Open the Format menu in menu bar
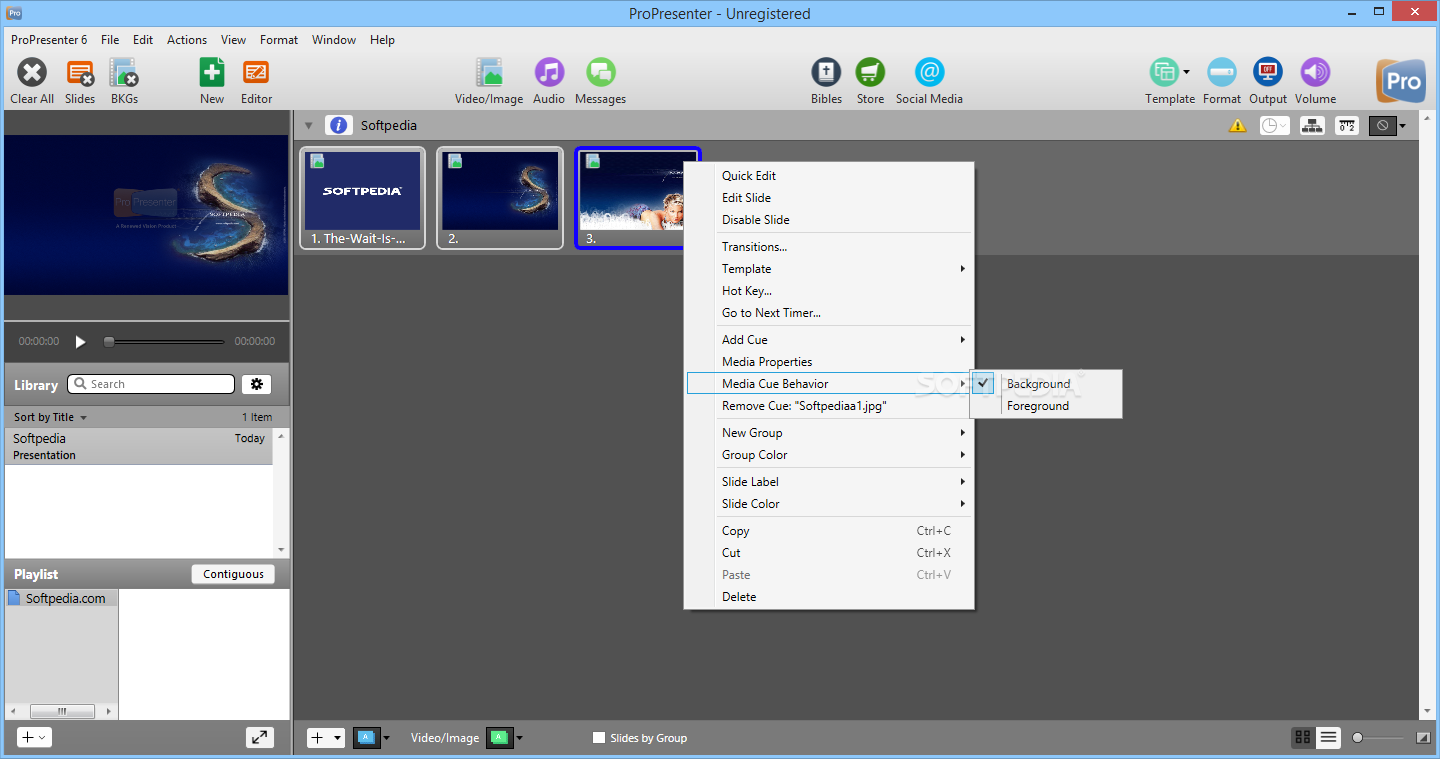The width and height of the screenshot is (1440, 759). tap(279, 40)
